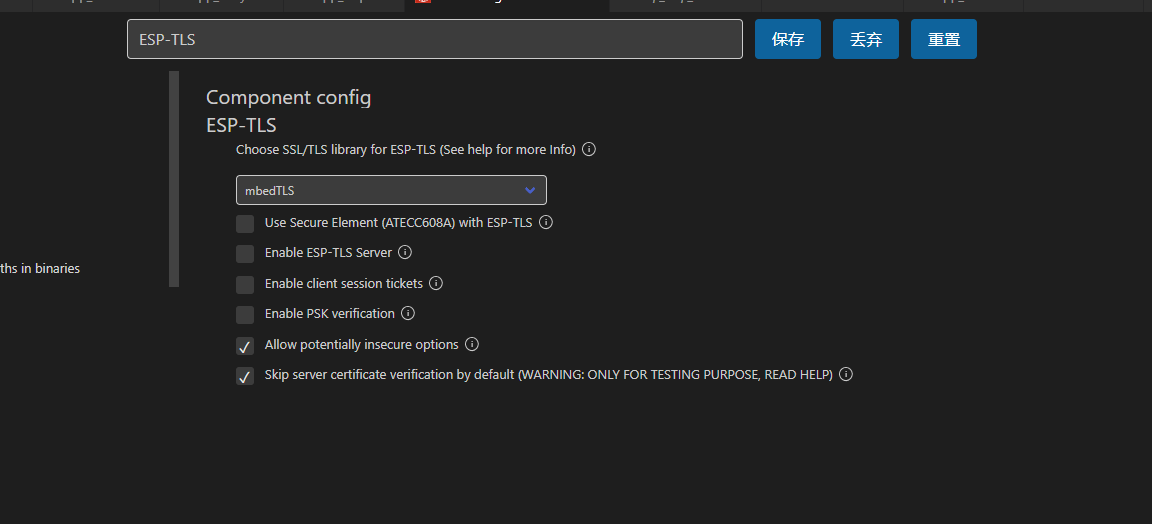Focus the ESP-TLS search field
This screenshot has width=1152, height=524.
coord(435,39)
